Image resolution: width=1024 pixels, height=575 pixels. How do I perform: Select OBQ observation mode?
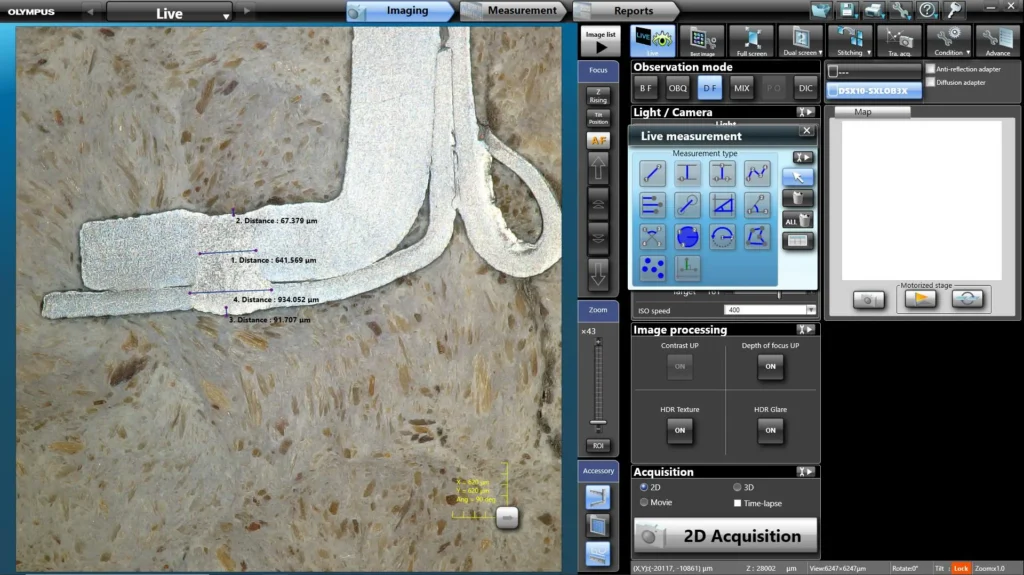(x=677, y=88)
